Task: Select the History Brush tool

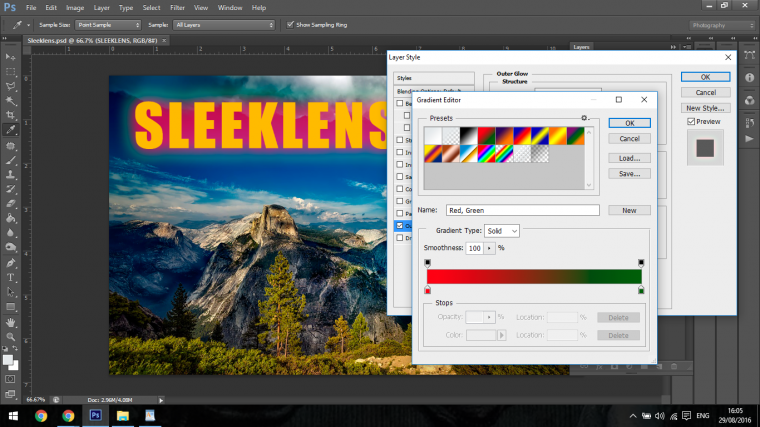Action: (x=10, y=189)
